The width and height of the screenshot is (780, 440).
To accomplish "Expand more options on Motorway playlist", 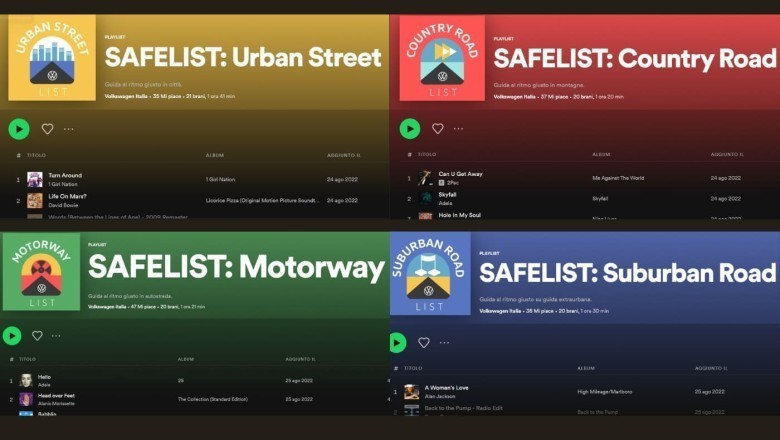I will tap(56, 336).
